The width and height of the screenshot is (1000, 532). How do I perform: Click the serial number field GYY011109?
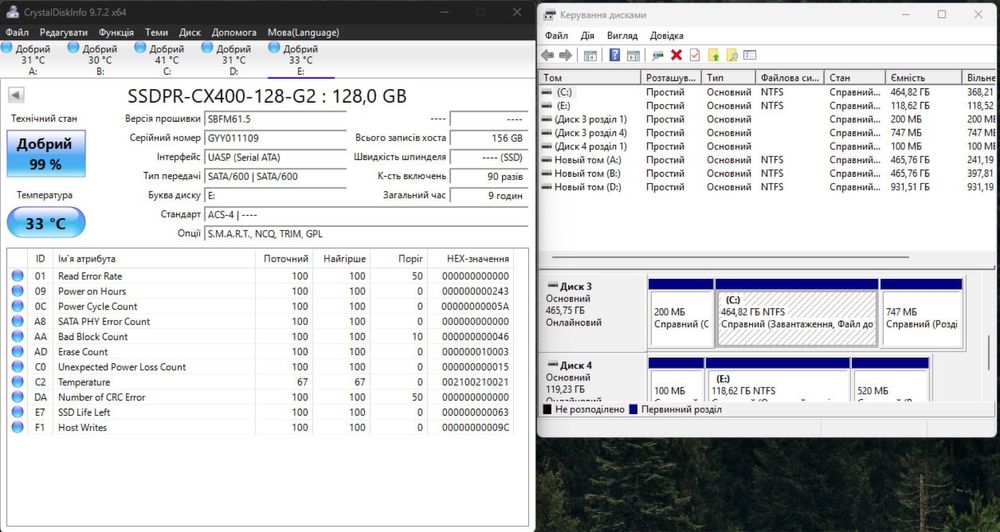(x=276, y=138)
